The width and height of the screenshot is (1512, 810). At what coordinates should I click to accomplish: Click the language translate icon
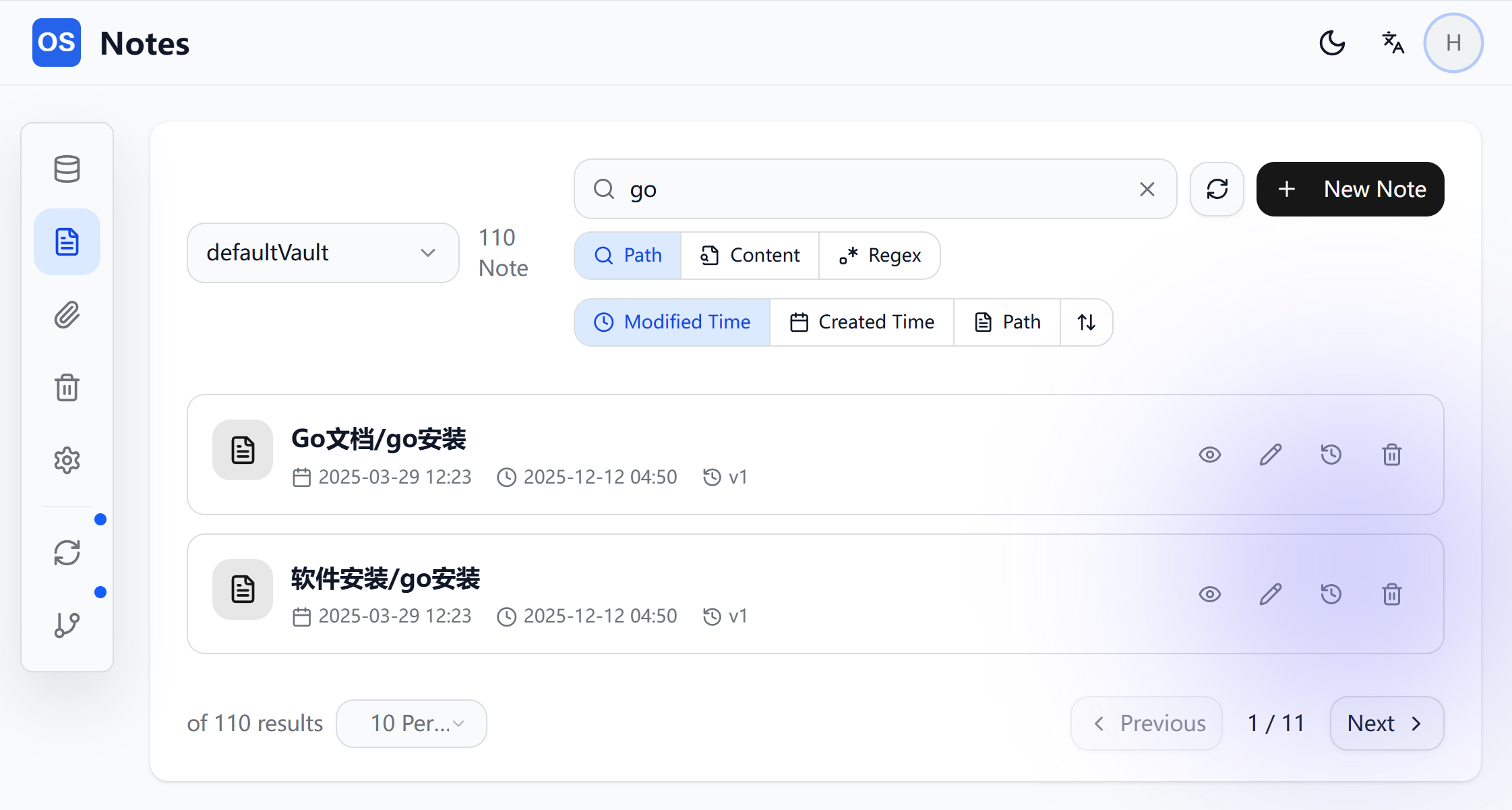click(1393, 43)
